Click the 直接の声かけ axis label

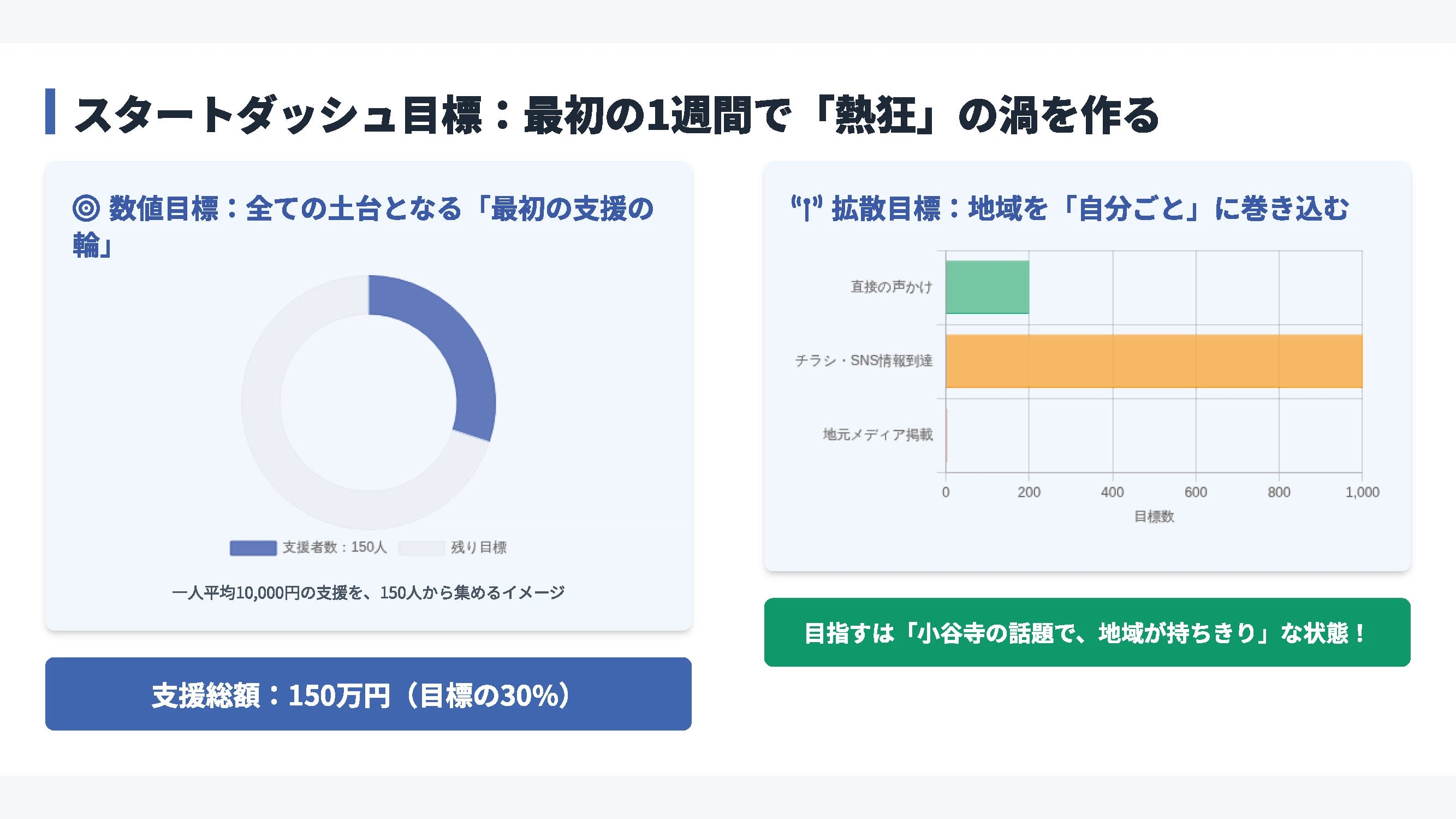tap(891, 287)
